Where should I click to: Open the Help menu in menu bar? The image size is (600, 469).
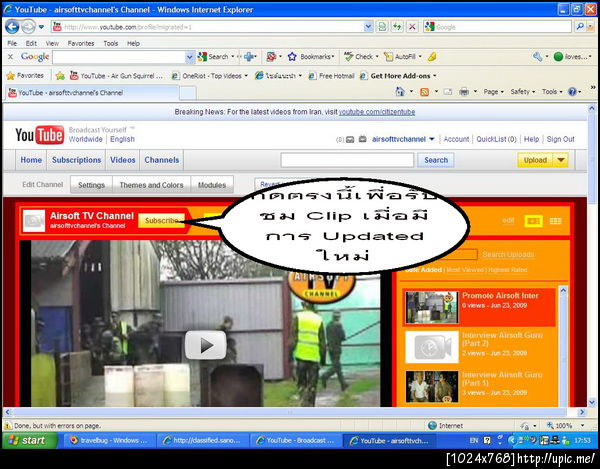(x=134, y=43)
